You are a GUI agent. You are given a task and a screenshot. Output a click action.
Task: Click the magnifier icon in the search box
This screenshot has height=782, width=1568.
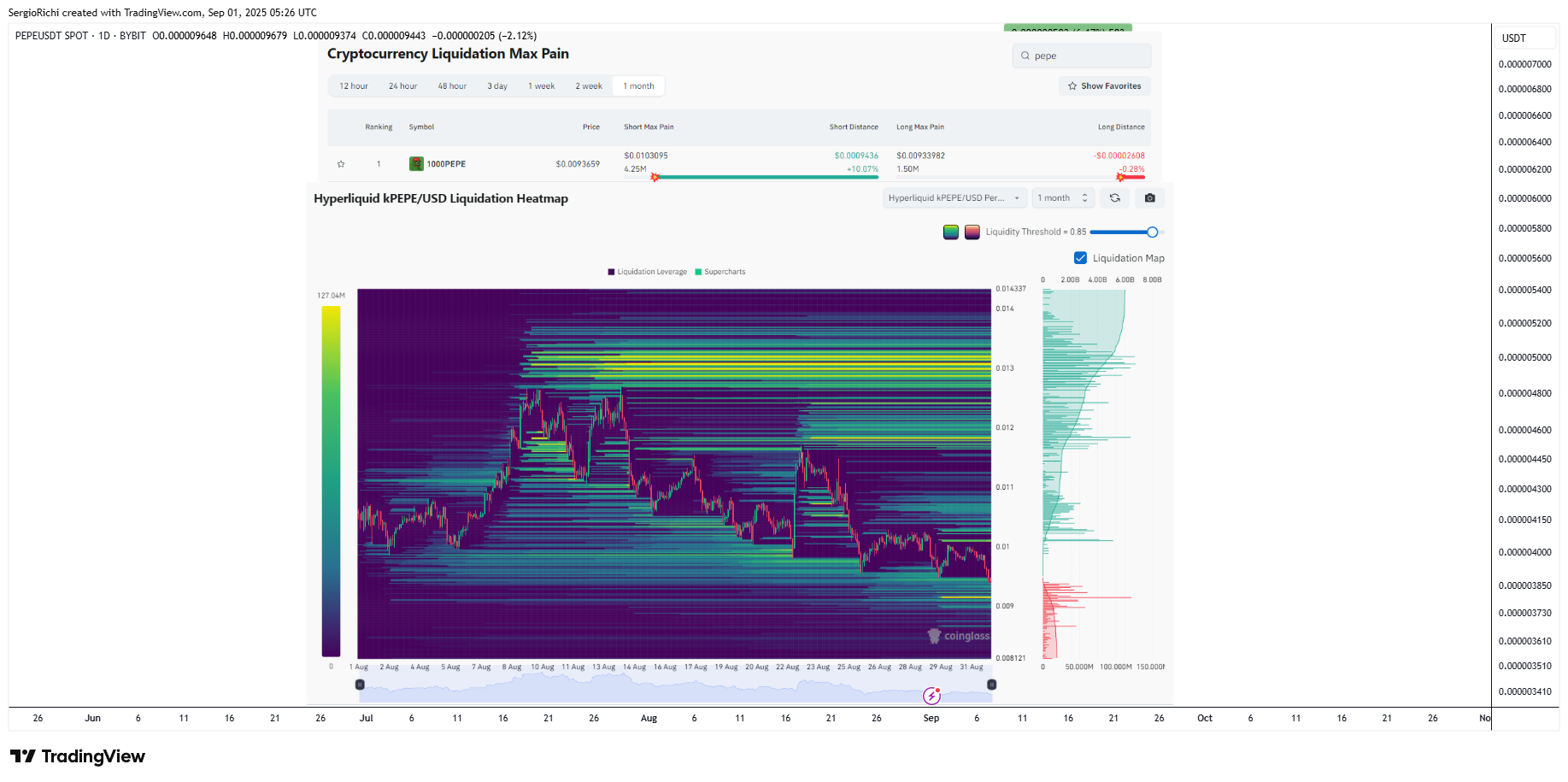[x=1025, y=56]
